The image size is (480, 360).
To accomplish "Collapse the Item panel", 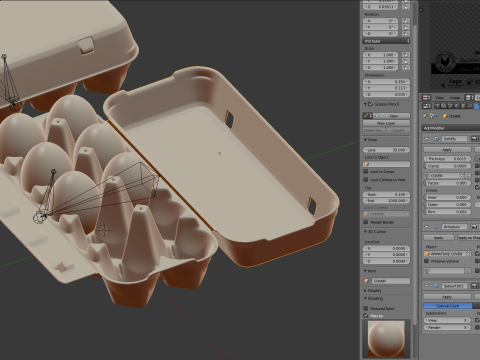I will click(365, 271).
